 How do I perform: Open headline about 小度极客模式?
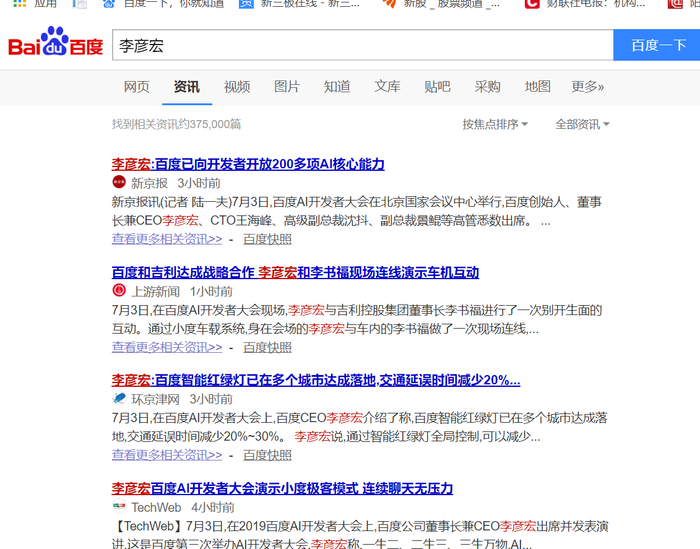[x=282, y=488]
